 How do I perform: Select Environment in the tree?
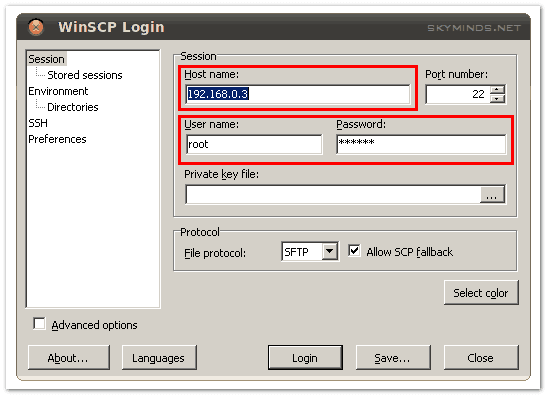tap(58, 91)
